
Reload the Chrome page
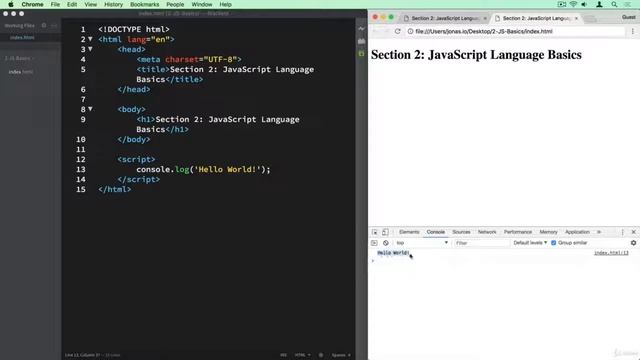[x=397, y=31]
